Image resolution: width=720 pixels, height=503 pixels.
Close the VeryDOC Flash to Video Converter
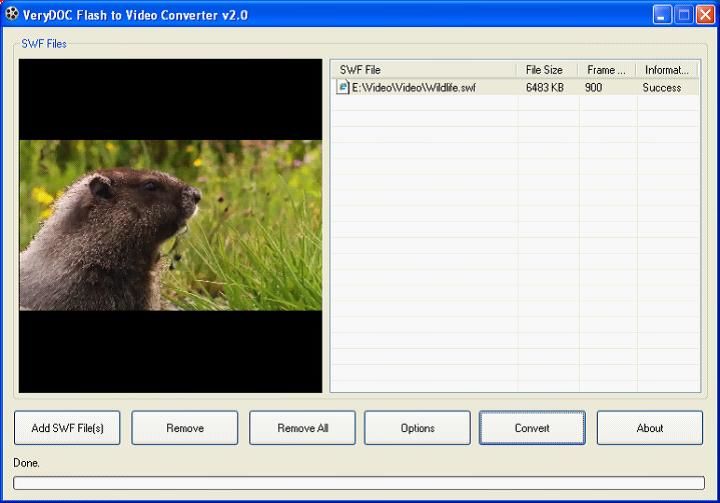pos(705,14)
